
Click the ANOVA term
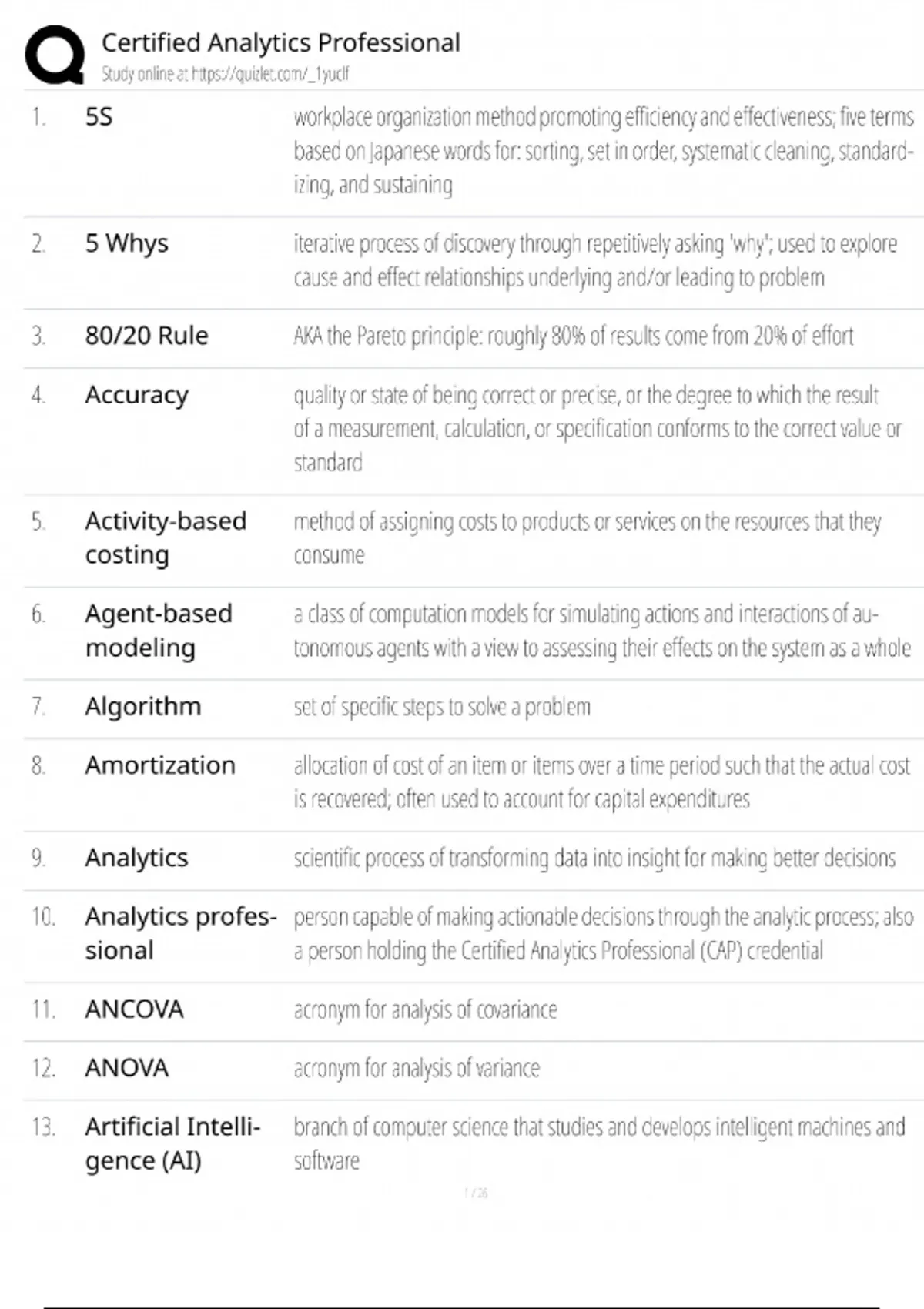[127, 1068]
